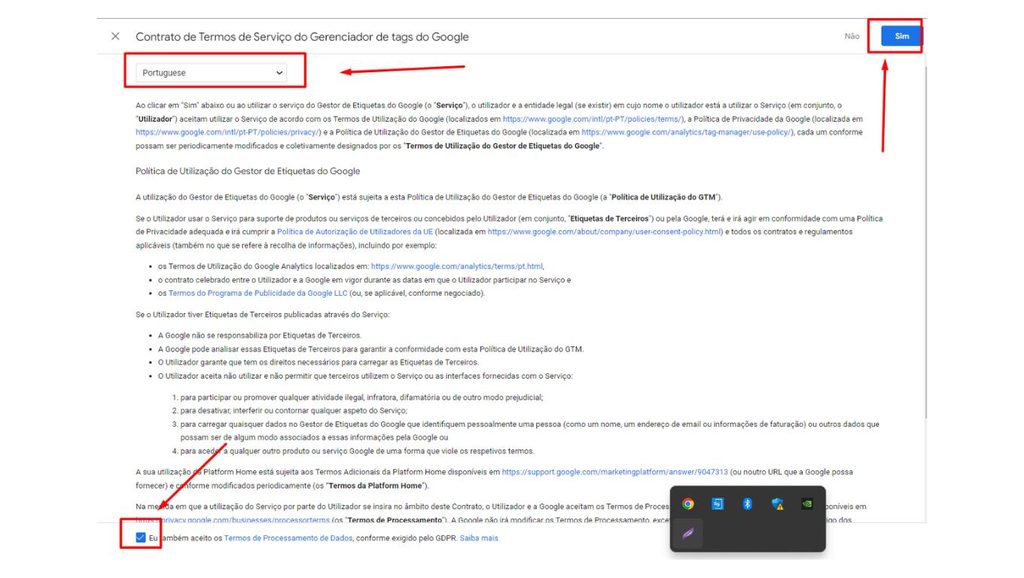The height and width of the screenshot is (578, 1024).
Task: Open Política de Autorização de Utilizadores da UE link
Action: [355, 232]
